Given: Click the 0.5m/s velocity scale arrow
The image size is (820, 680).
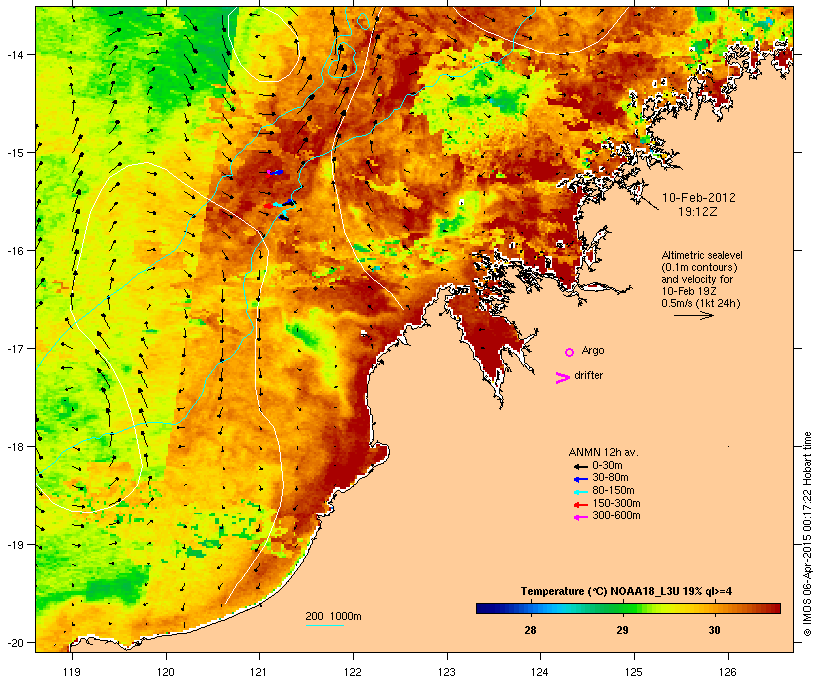Looking at the screenshot, I should pyautogui.click(x=693, y=315).
